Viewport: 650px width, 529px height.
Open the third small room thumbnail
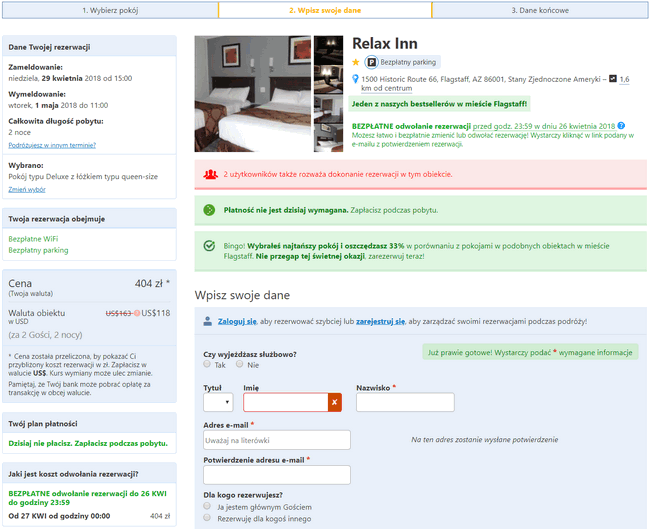coord(328,109)
